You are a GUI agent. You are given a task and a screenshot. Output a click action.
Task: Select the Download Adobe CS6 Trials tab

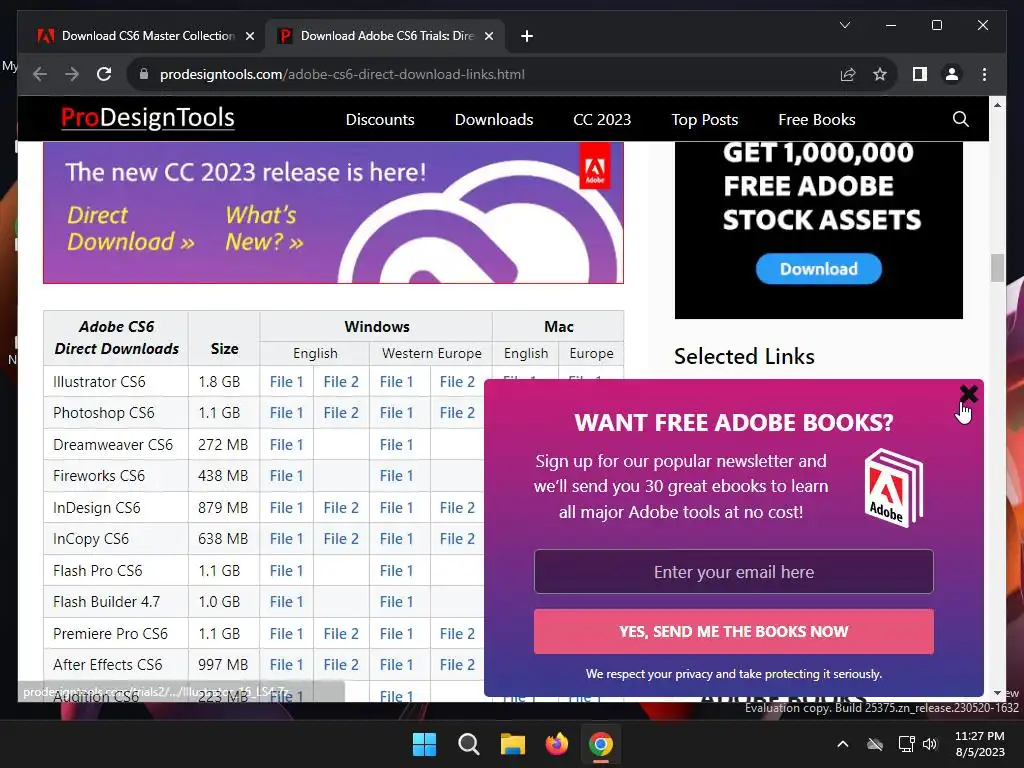385,36
